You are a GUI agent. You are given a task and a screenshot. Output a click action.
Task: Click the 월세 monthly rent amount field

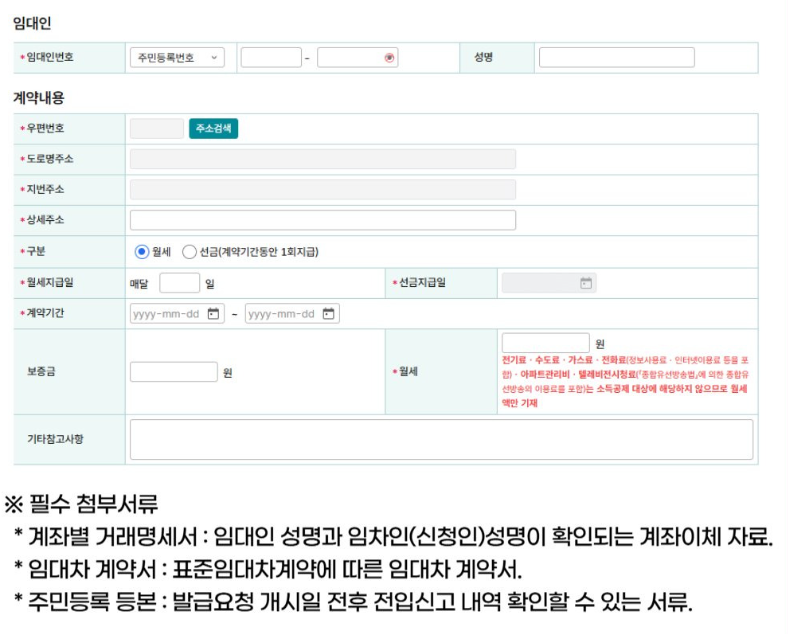coord(545,343)
